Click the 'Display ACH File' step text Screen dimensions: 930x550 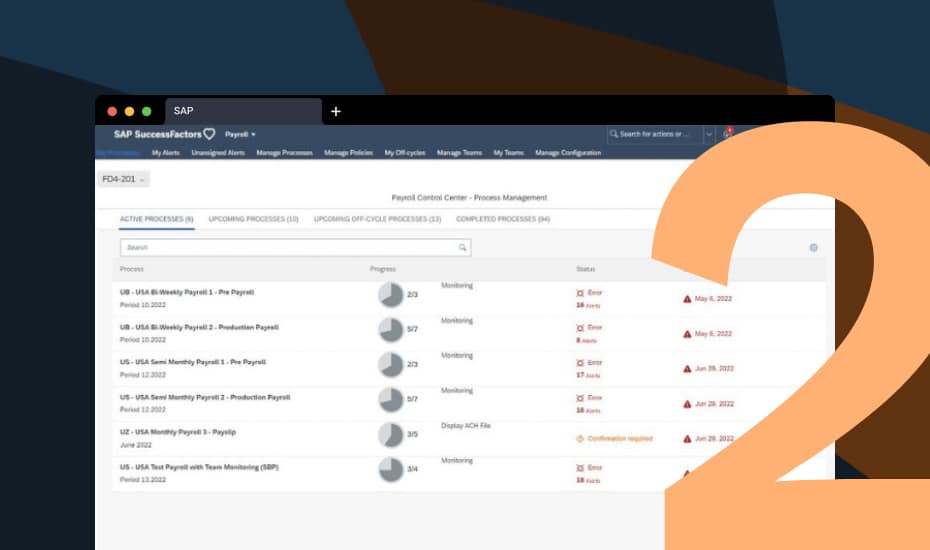tap(466, 426)
